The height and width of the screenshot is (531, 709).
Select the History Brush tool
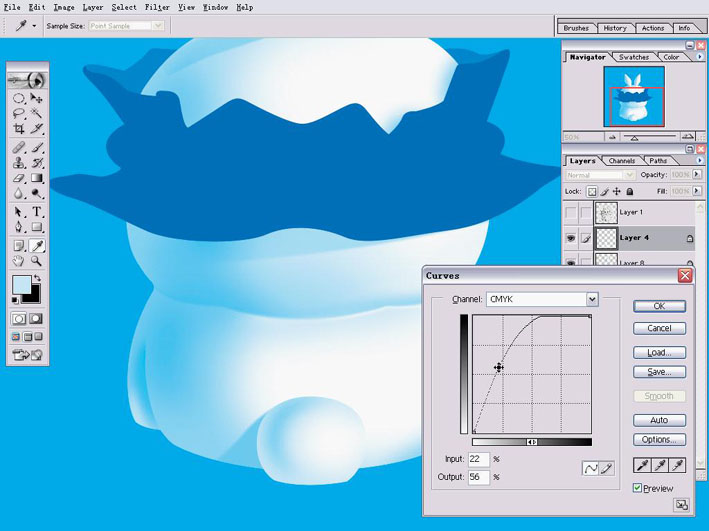pyautogui.click(x=37, y=162)
